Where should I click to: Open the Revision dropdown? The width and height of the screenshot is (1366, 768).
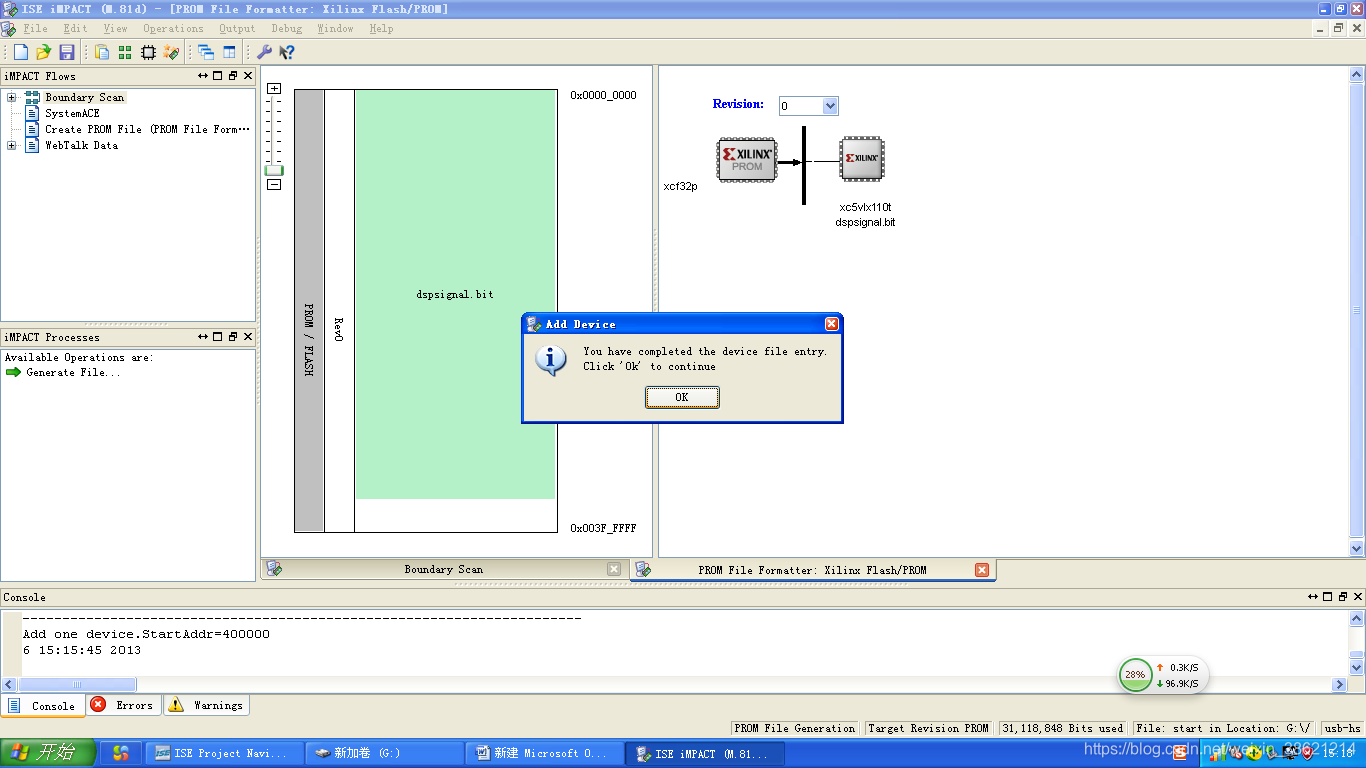(x=830, y=106)
